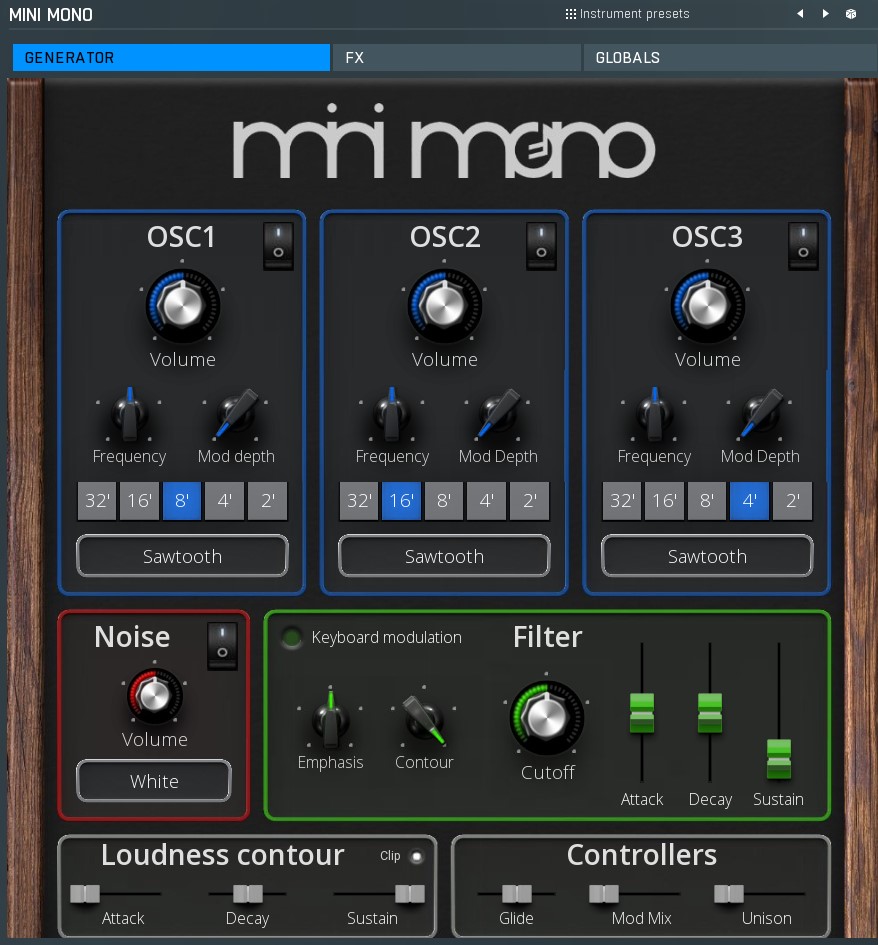
Task: Click the Loudness contour Decay slider handle
Action: pyautogui.click(x=248, y=894)
